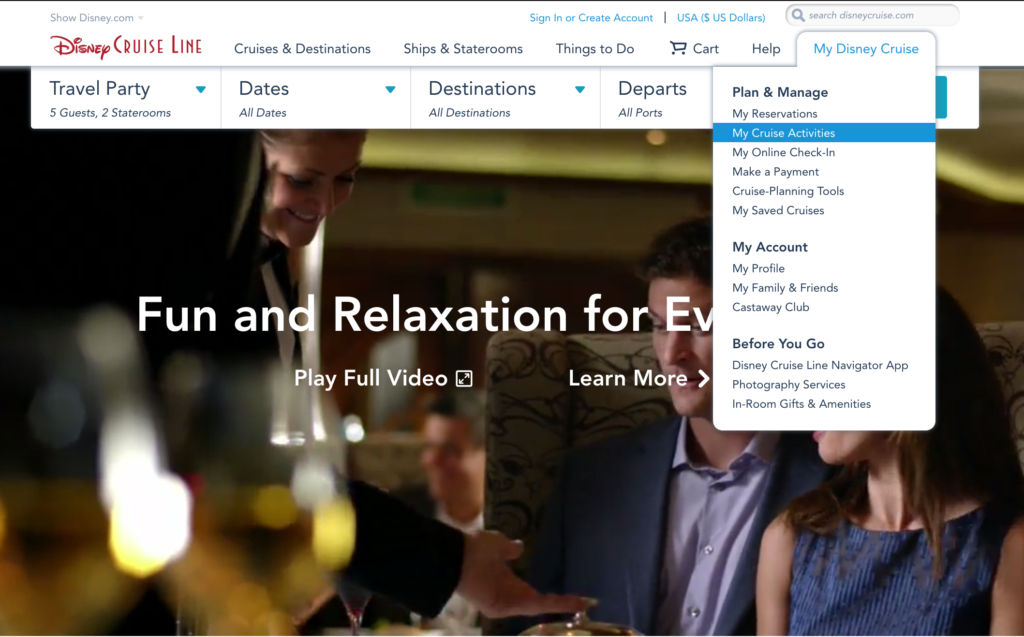Click the Disney Cruise Line logo

pyautogui.click(x=126, y=47)
